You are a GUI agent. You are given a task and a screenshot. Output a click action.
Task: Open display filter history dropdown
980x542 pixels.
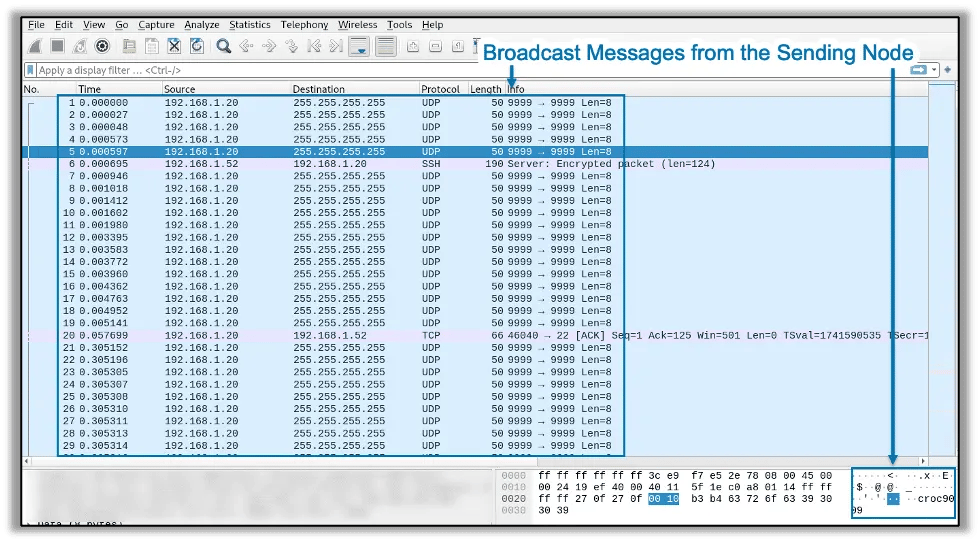click(x=934, y=70)
